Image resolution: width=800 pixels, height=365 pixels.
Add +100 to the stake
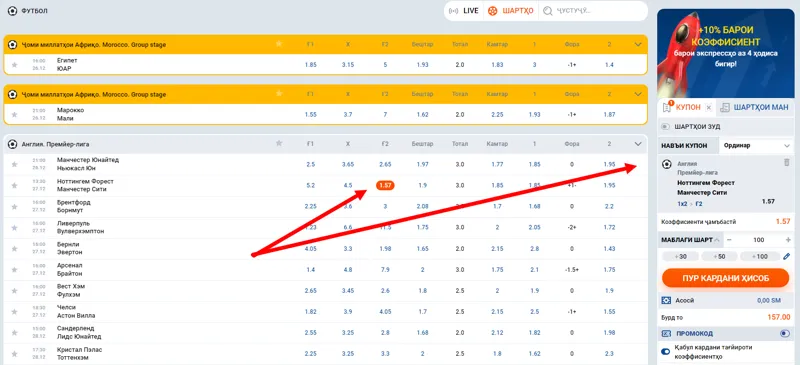(x=760, y=256)
